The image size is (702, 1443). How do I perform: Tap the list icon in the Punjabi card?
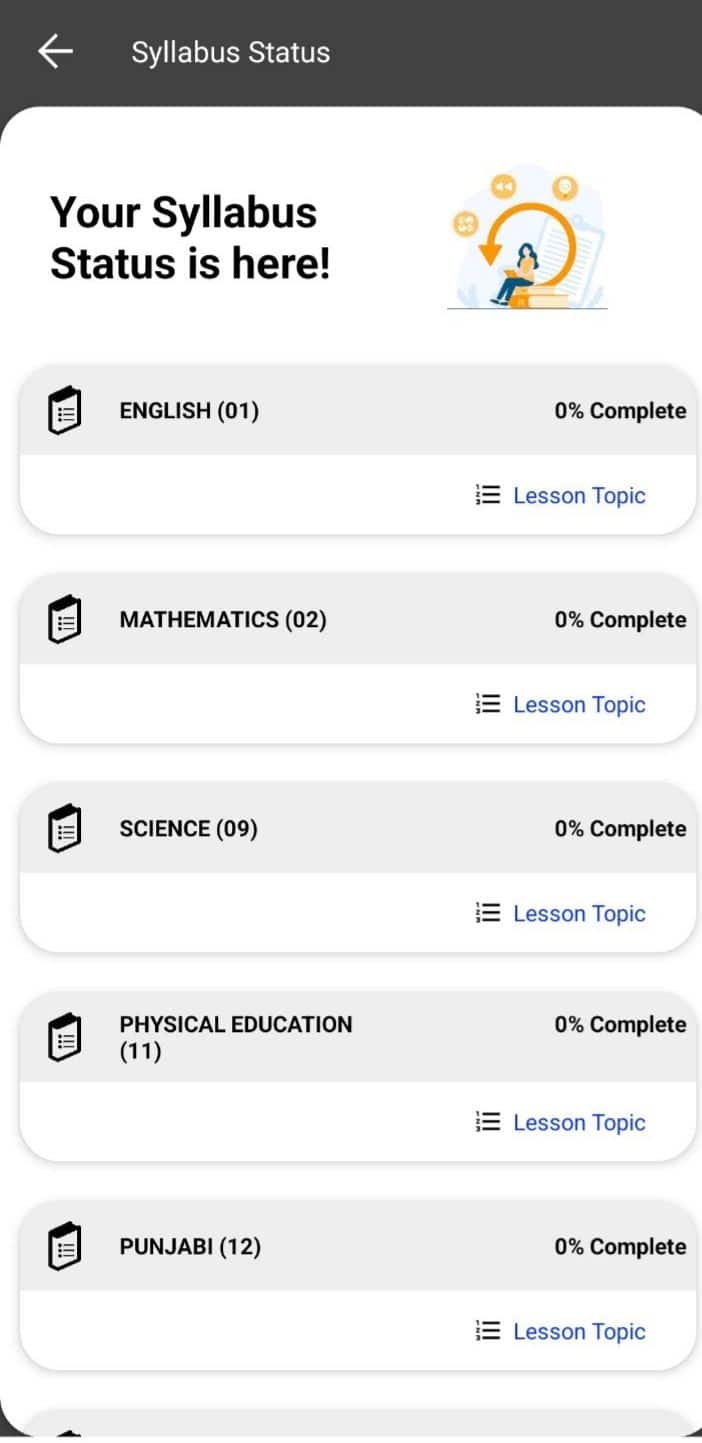tap(487, 1331)
